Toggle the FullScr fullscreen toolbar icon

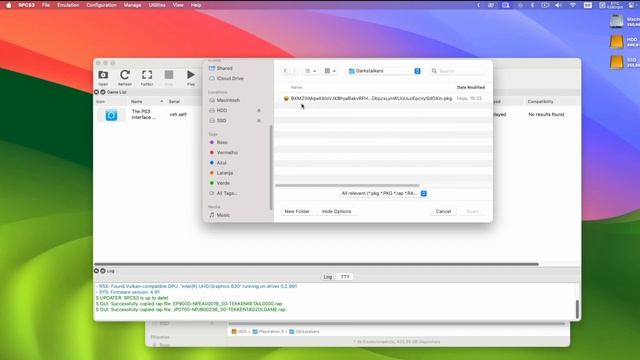click(147, 78)
